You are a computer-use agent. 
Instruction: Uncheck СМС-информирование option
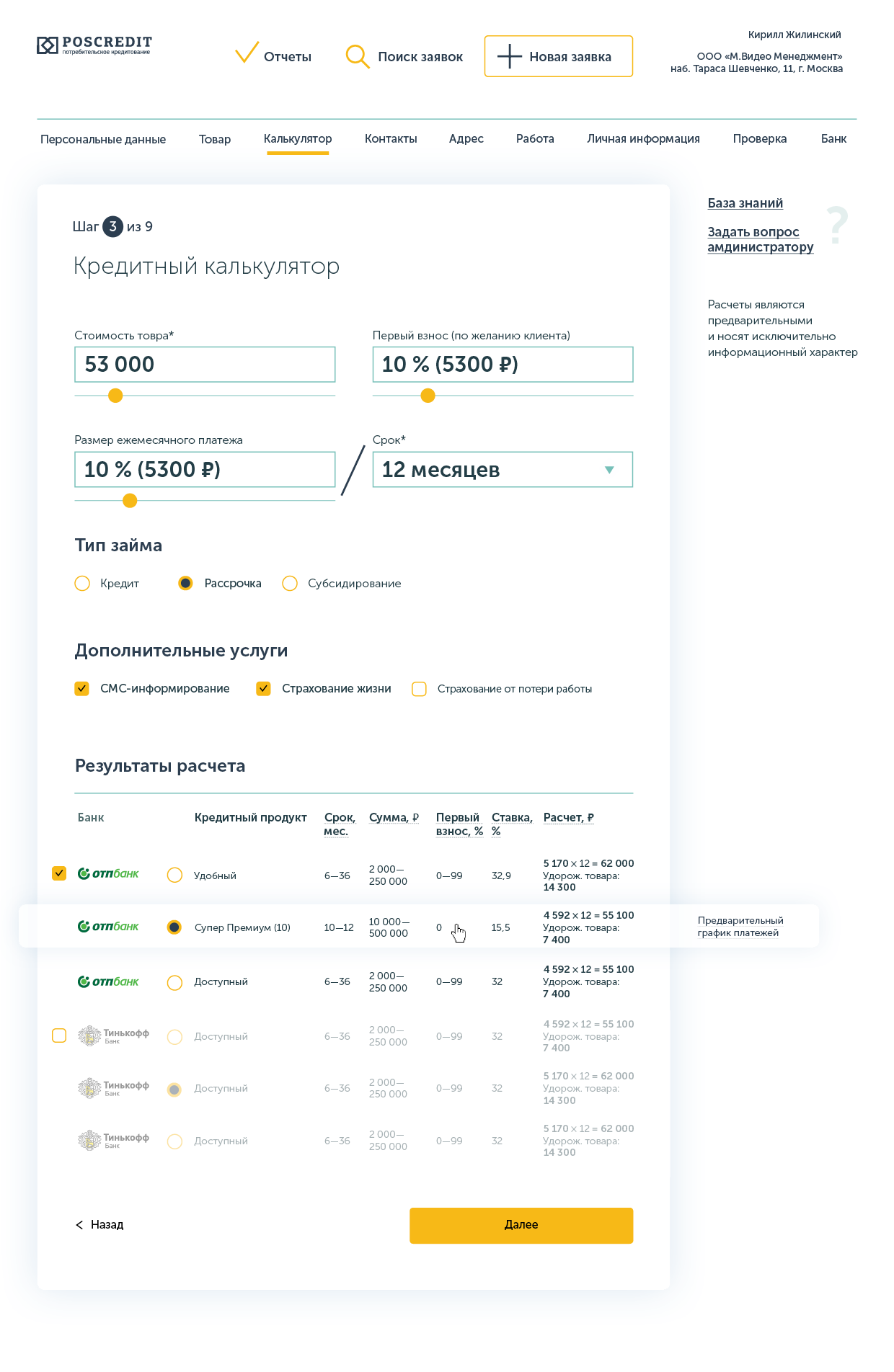click(82, 689)
